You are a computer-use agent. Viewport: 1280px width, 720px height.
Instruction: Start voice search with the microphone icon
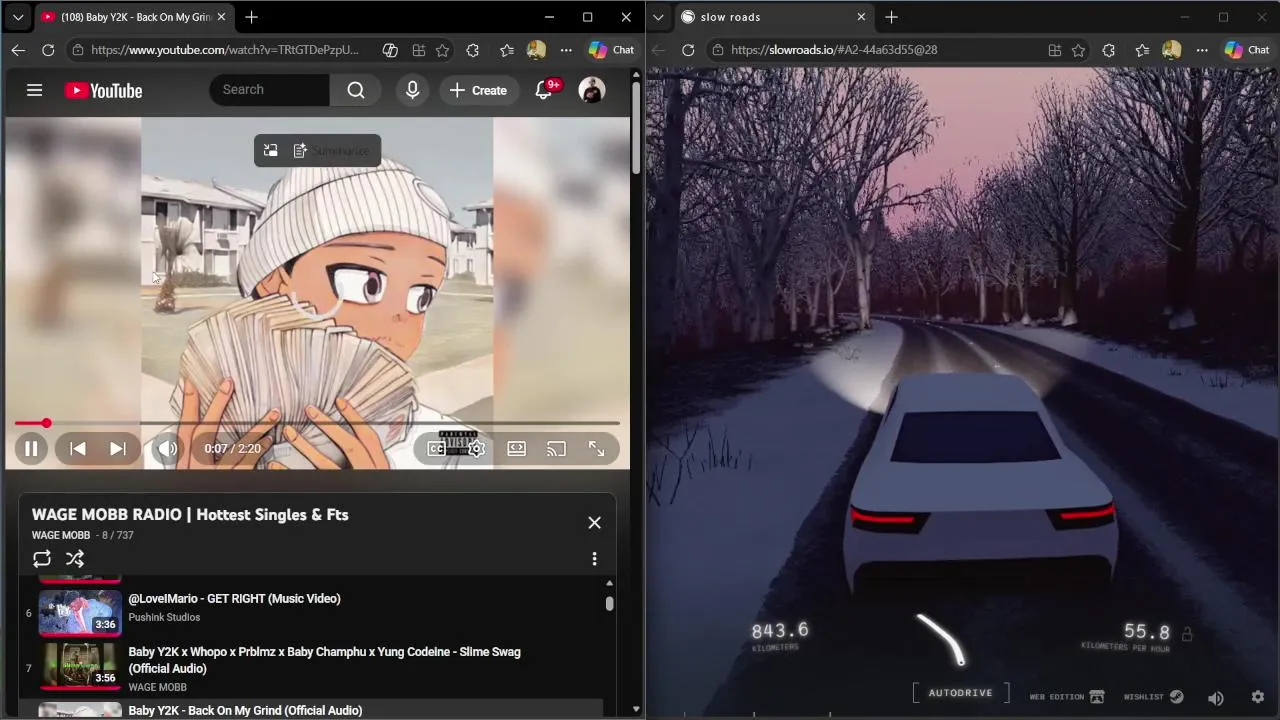412,90
